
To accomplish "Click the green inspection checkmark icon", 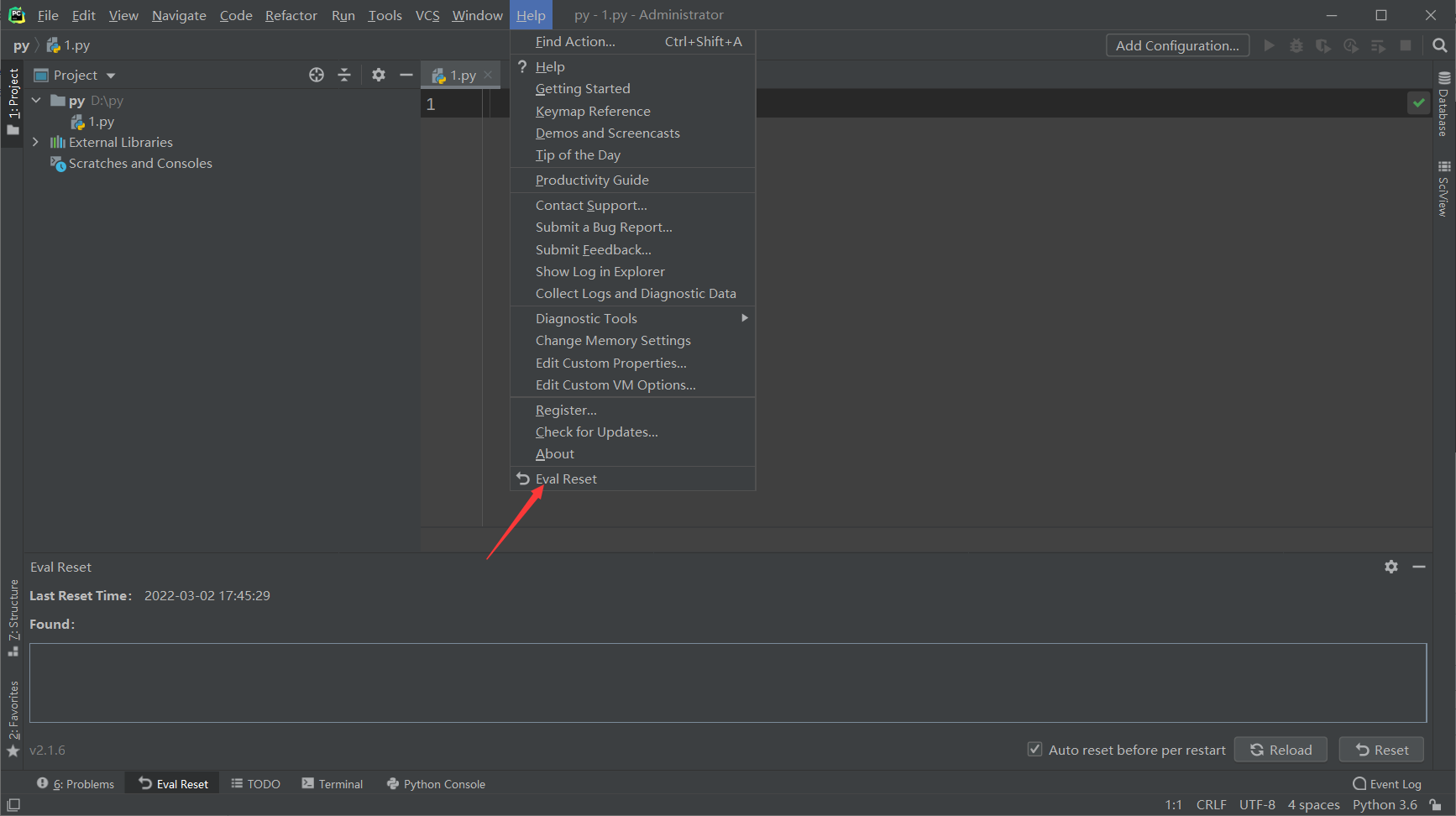I will [1418, 102].
